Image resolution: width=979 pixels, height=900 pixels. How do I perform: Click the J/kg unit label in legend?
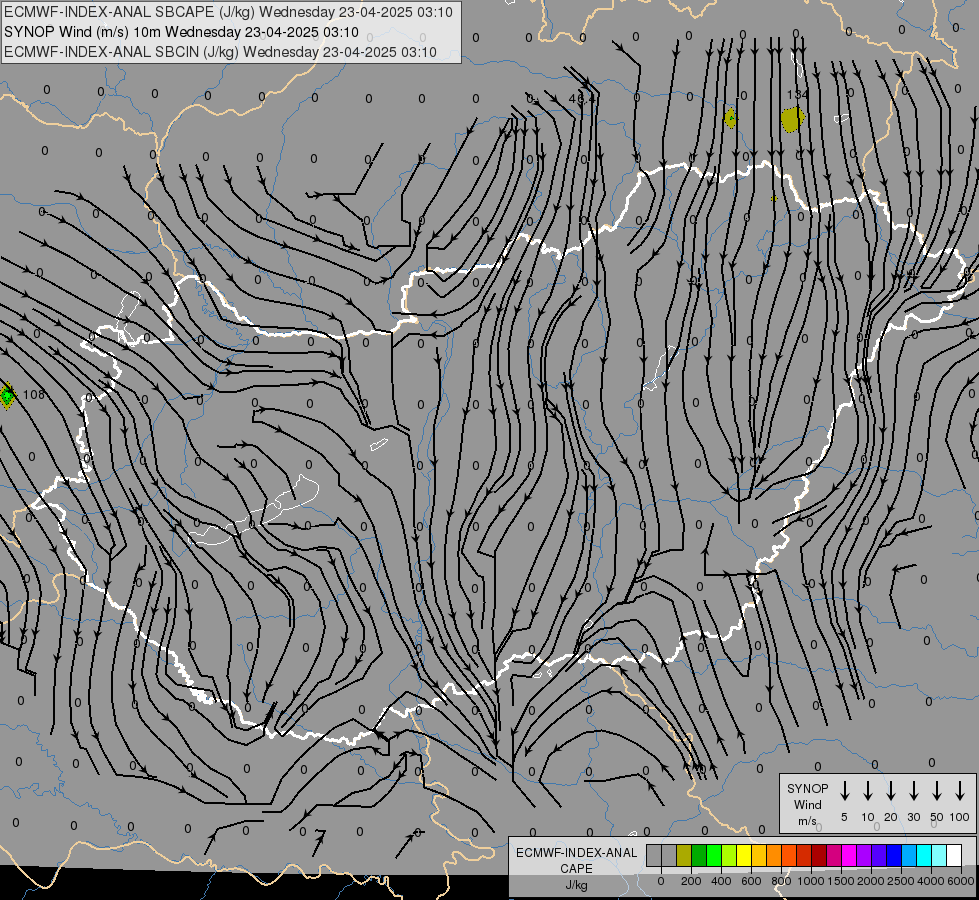coord(576,885)
